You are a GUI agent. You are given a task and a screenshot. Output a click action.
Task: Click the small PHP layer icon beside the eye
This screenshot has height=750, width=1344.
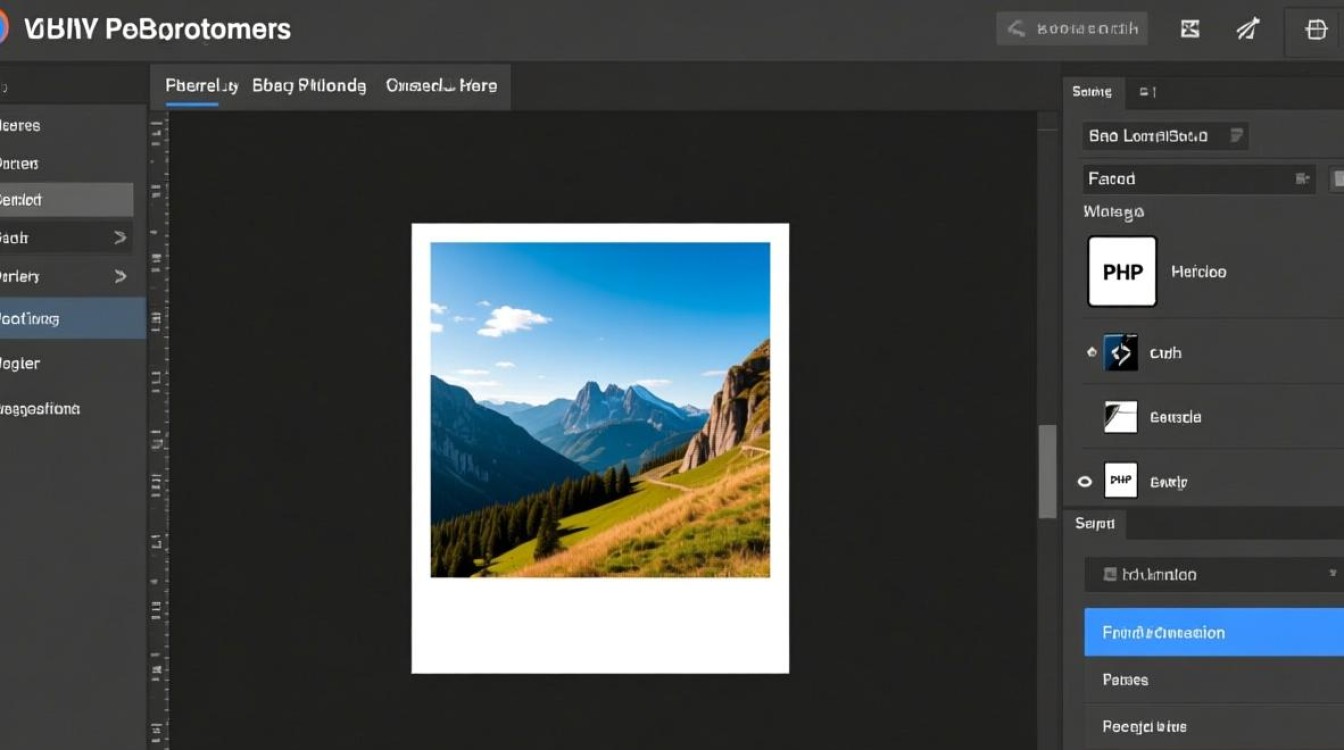point(1120,481)
